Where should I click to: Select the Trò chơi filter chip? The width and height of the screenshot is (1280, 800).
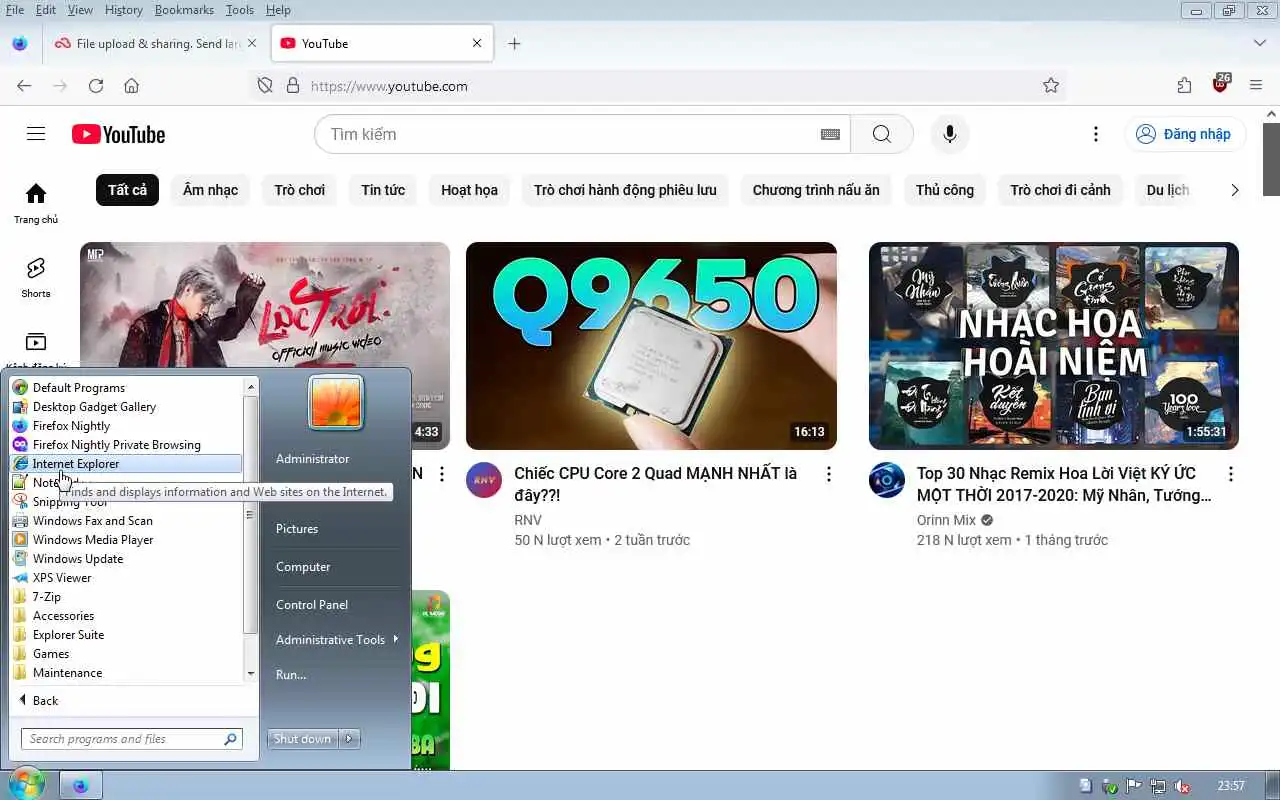[x=300, y=190]
